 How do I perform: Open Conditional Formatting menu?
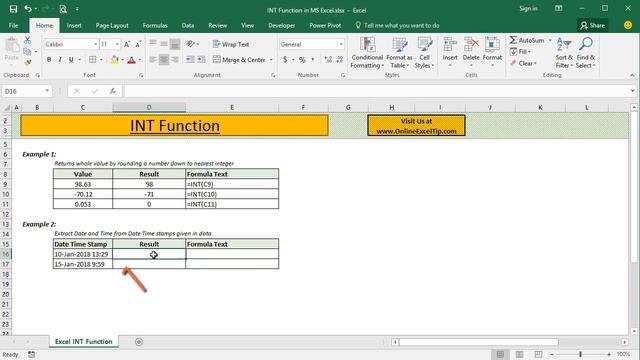[x=367, y=53]
